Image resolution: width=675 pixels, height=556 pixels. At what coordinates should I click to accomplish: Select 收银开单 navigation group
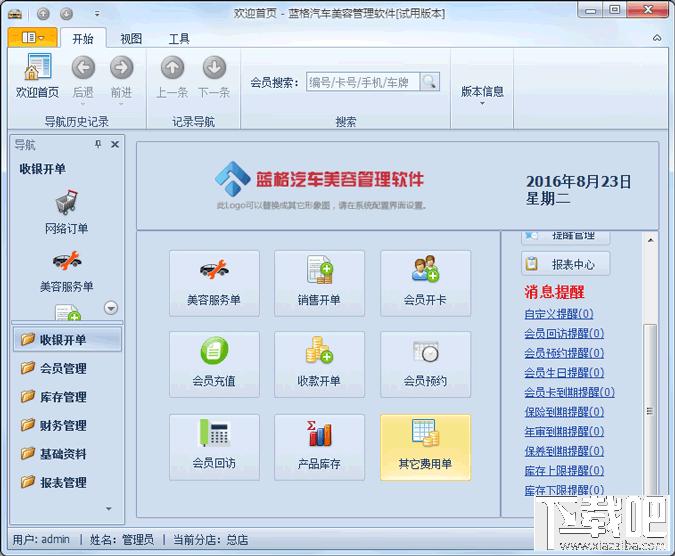(x=68, y=340)
